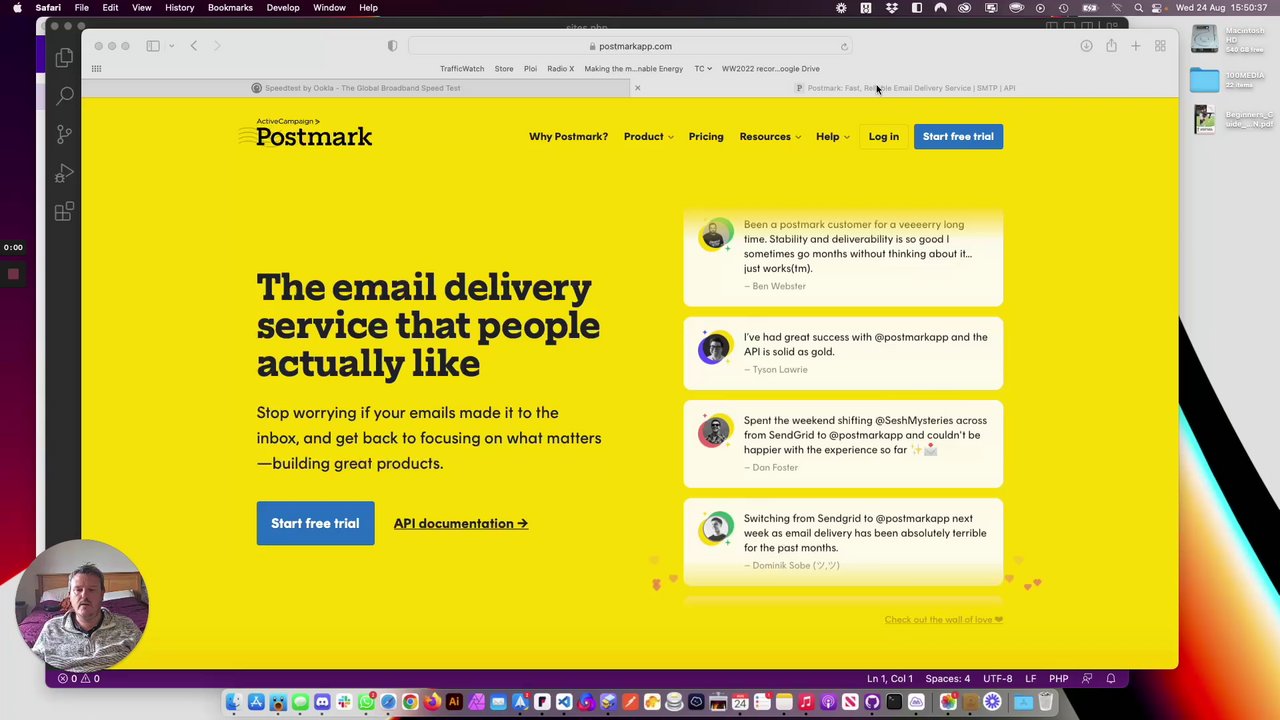Open VS Code Run and Debug view

coord(64,173)
